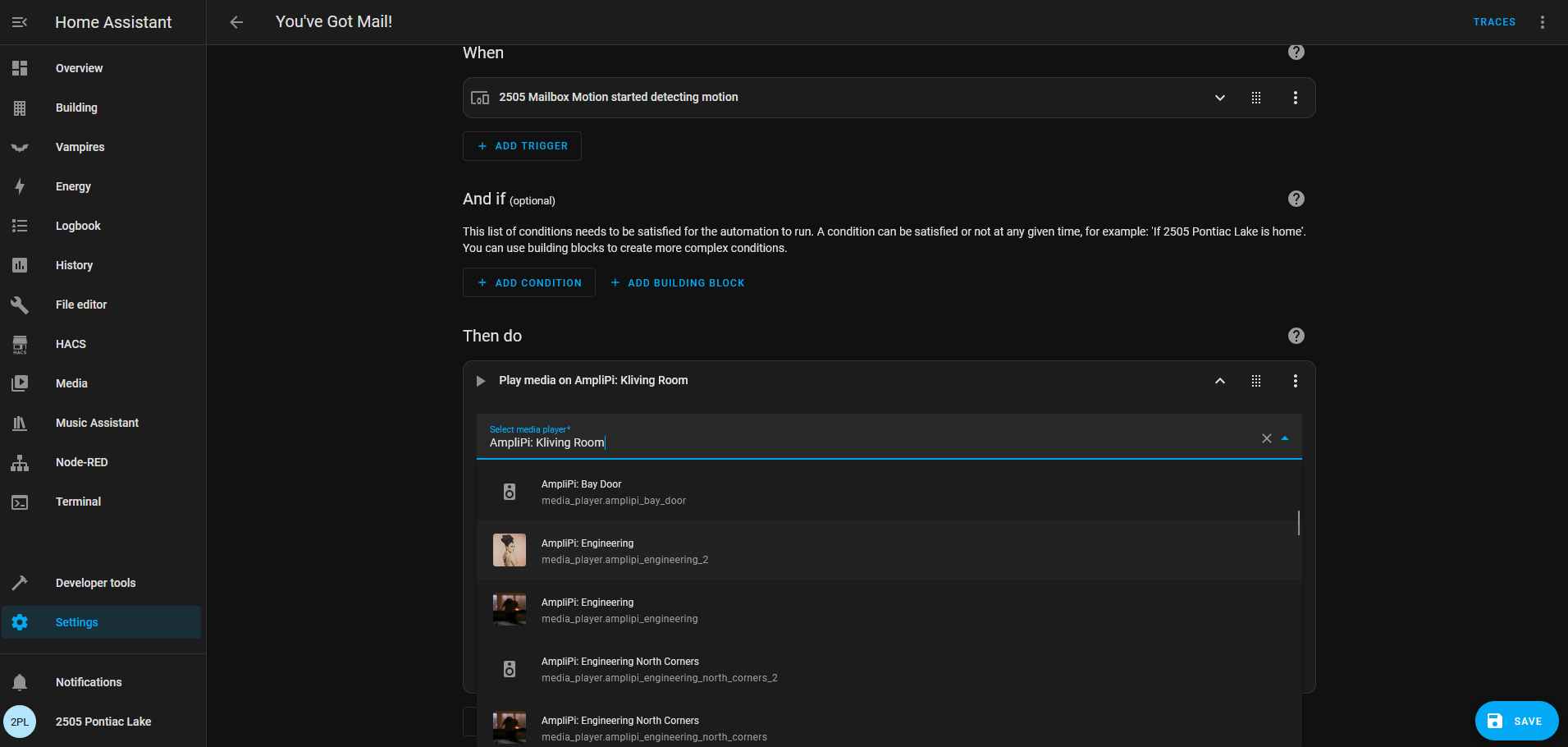
Task: Click the hammer icon for Developer tools
Action: tap(20, 583)
